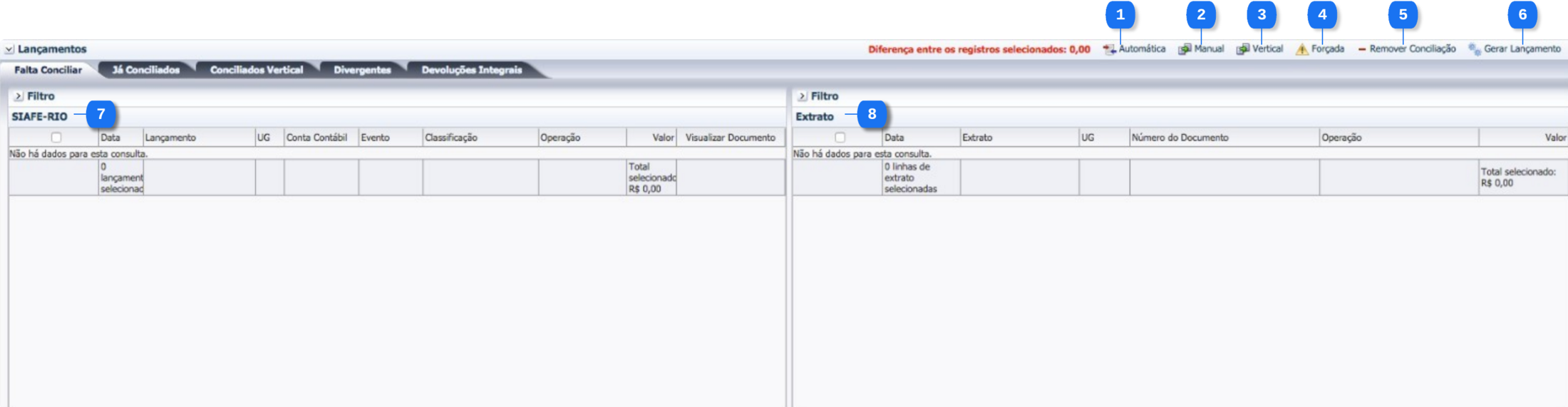Expand the Filtro section above SIAFE-RIO
The image size is (1568, 407).
tap(19, 96)
